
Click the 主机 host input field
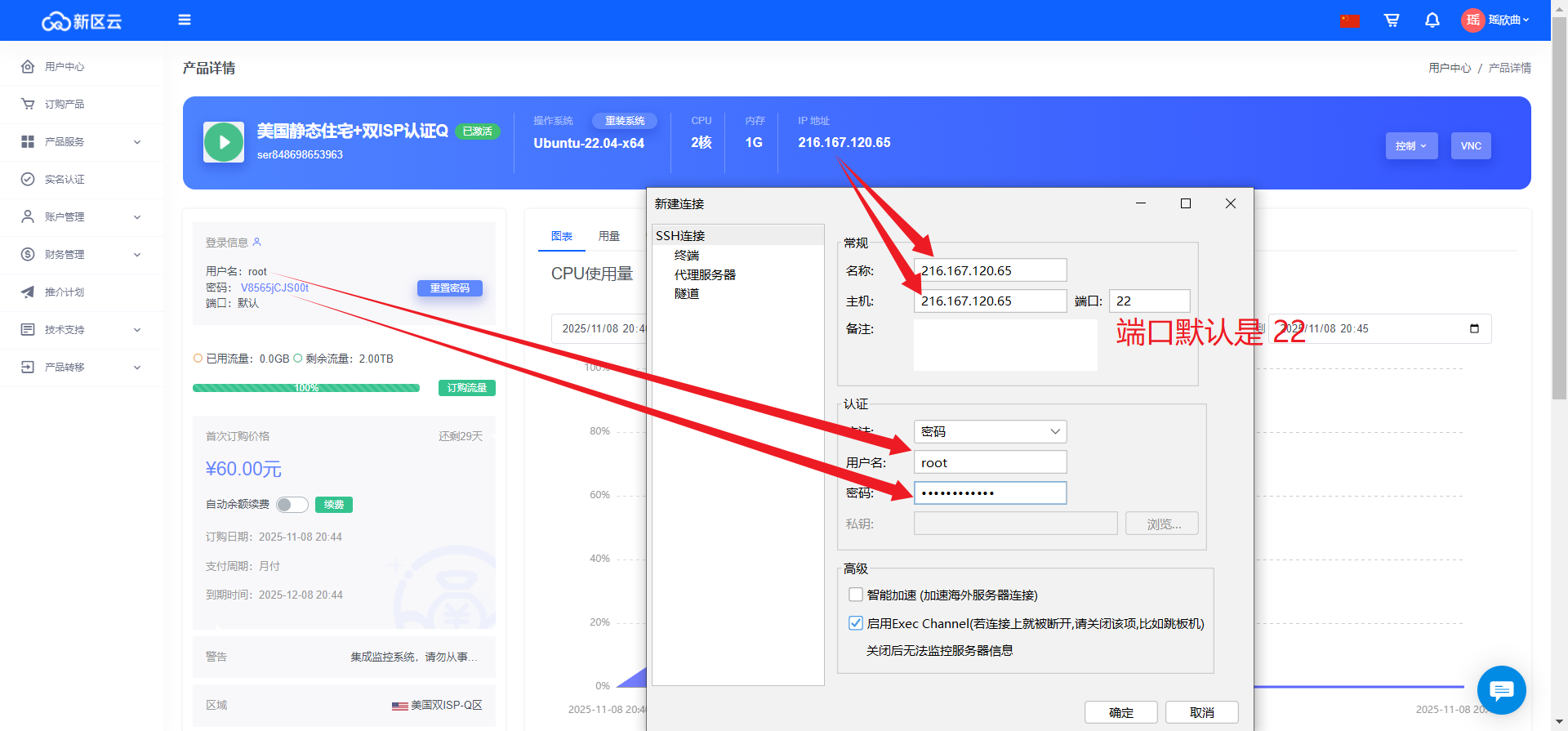tap(990, 301)
